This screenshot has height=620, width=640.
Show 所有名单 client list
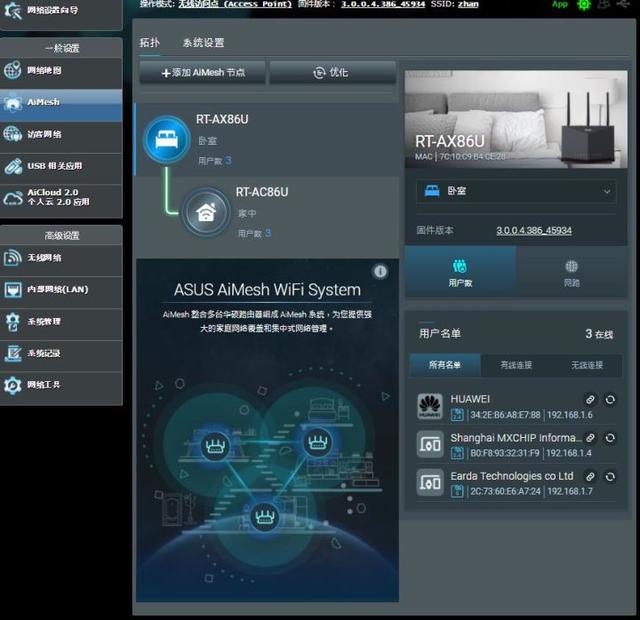point(444,365)
